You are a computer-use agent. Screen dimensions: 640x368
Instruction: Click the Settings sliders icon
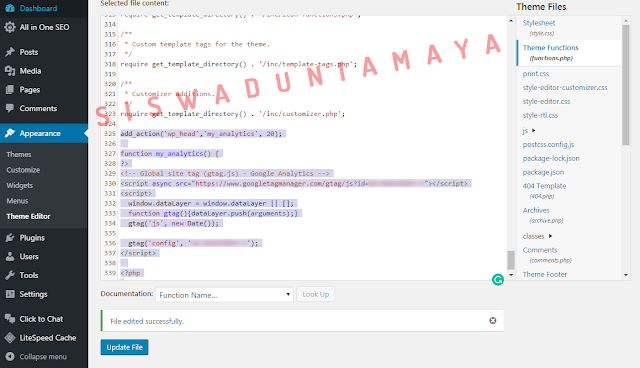pyautogui.click(x=10, y=294)
